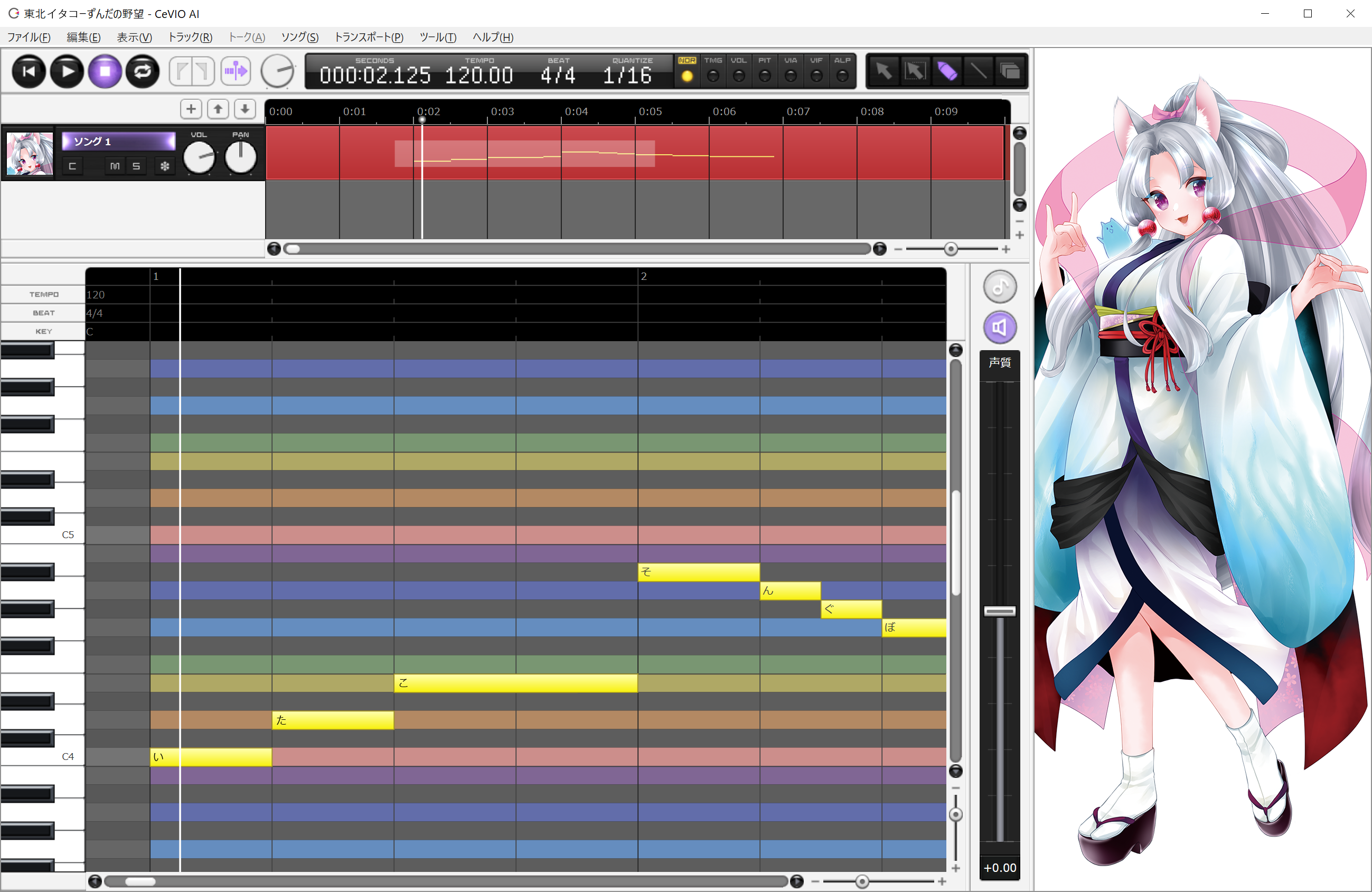
Task: Click the track PAN knob
Action: point(240,157)
